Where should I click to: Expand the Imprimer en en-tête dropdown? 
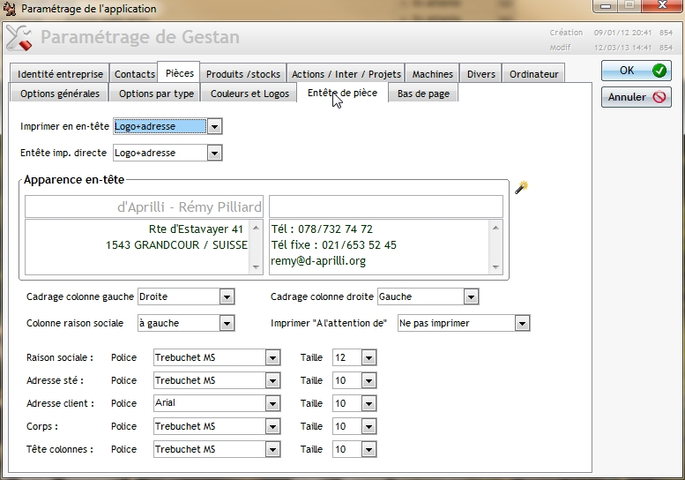click(214, 127)
